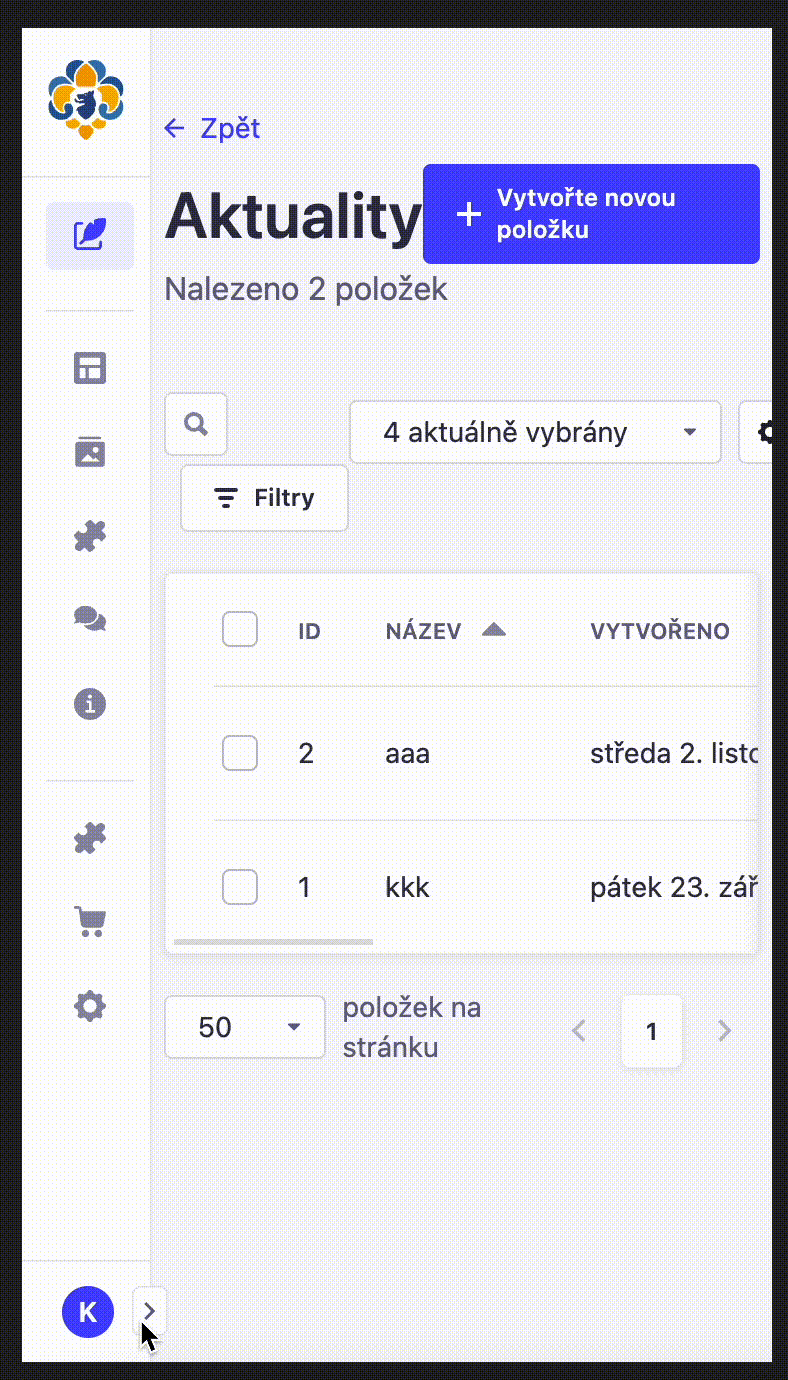Sort by the VYTVOŘENO column header
Viewport: 788px width, 1380px height.
(660, 631)
